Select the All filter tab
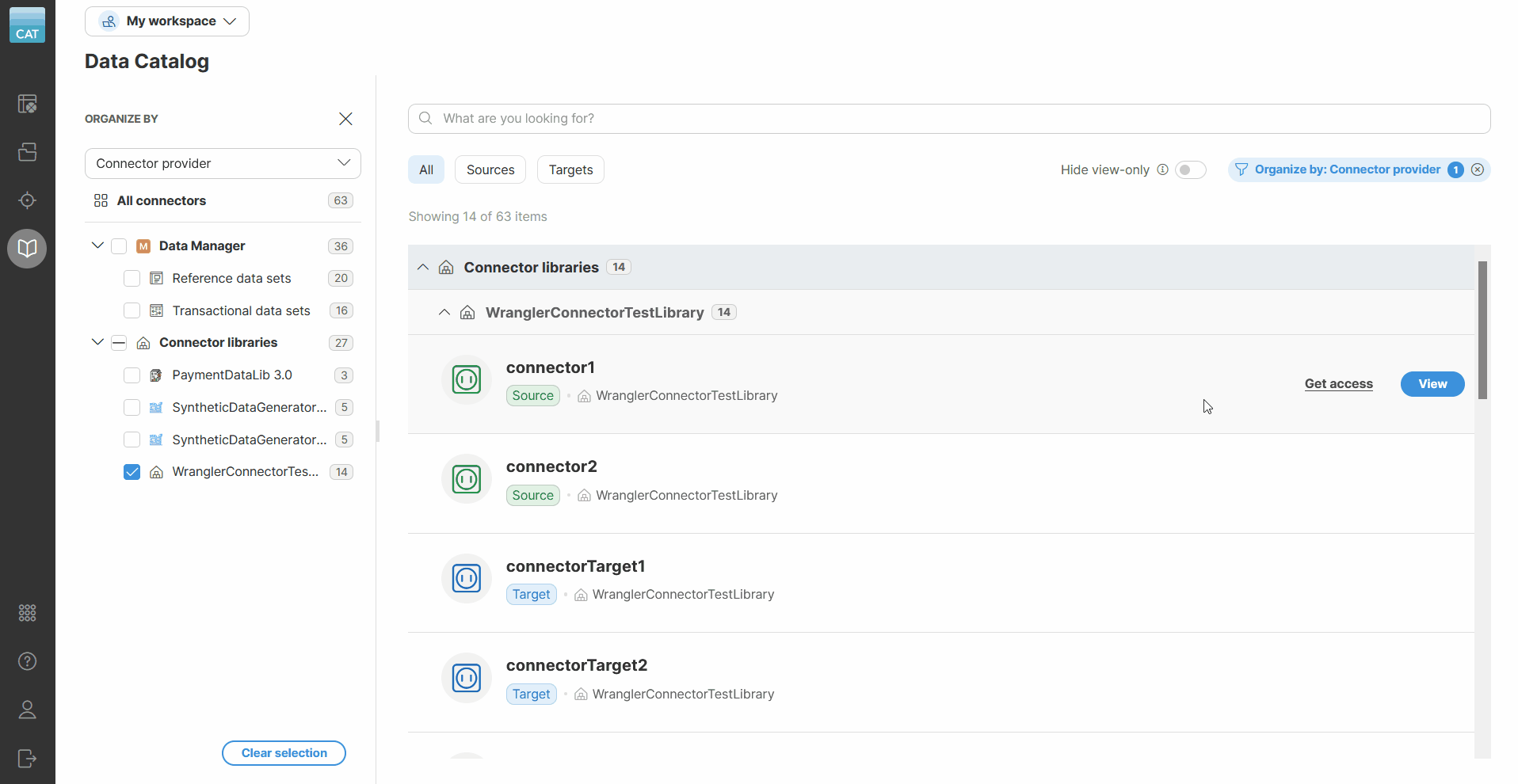Image resolution: width=1518 pixels, height=784 pixels. [x=426, y=169]
